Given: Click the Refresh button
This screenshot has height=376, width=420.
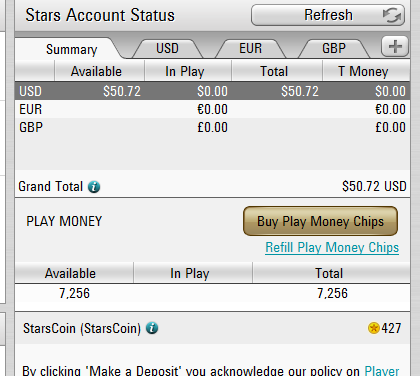Looking at the screenshot, I should (328, 15).
